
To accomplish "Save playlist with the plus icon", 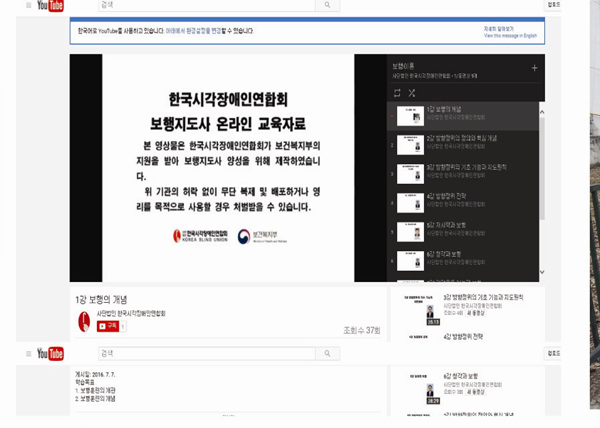I will click(x=534, y=68).
